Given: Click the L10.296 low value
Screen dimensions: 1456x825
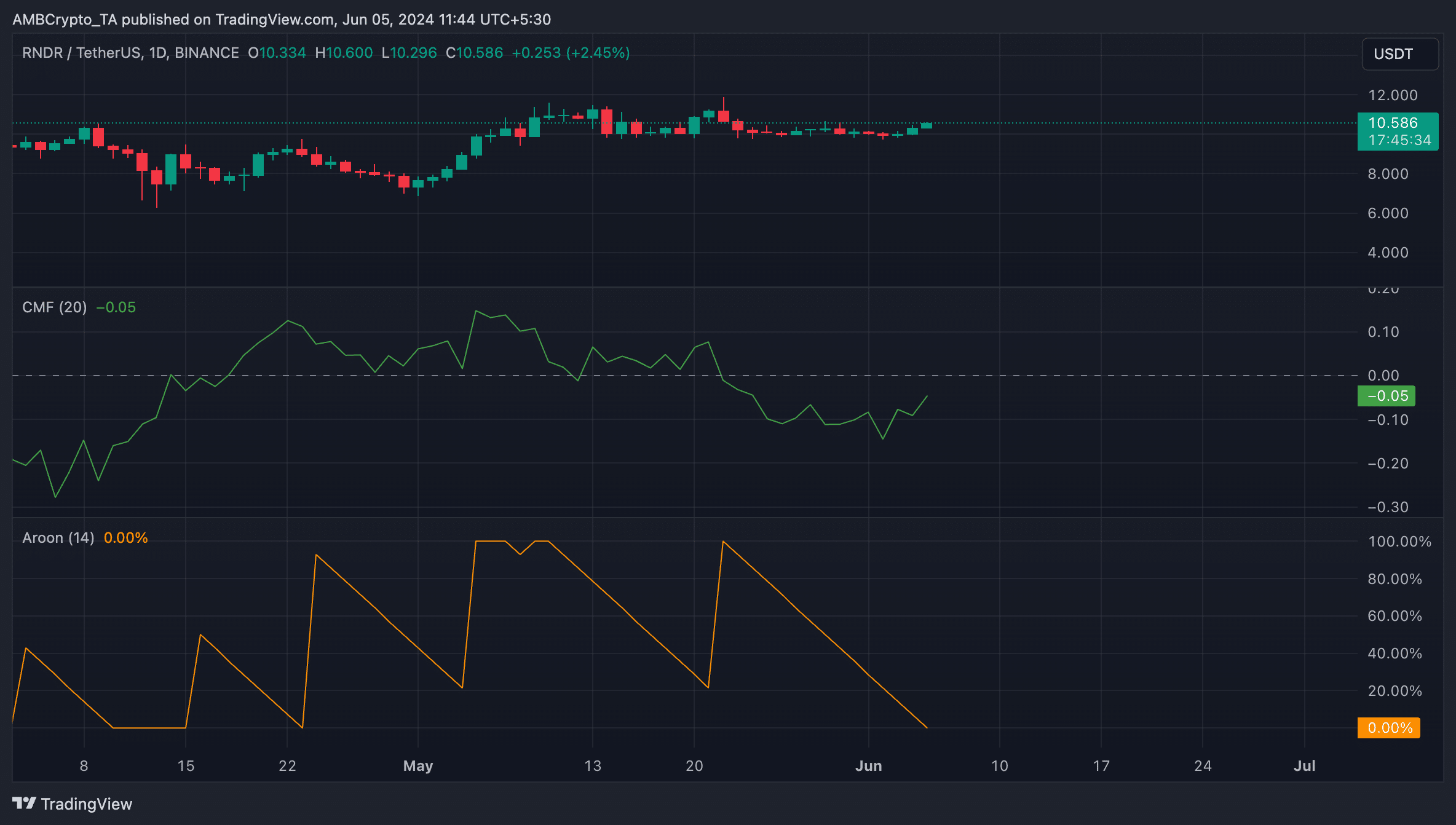Looking at the screenshot, I should [409, 53].
